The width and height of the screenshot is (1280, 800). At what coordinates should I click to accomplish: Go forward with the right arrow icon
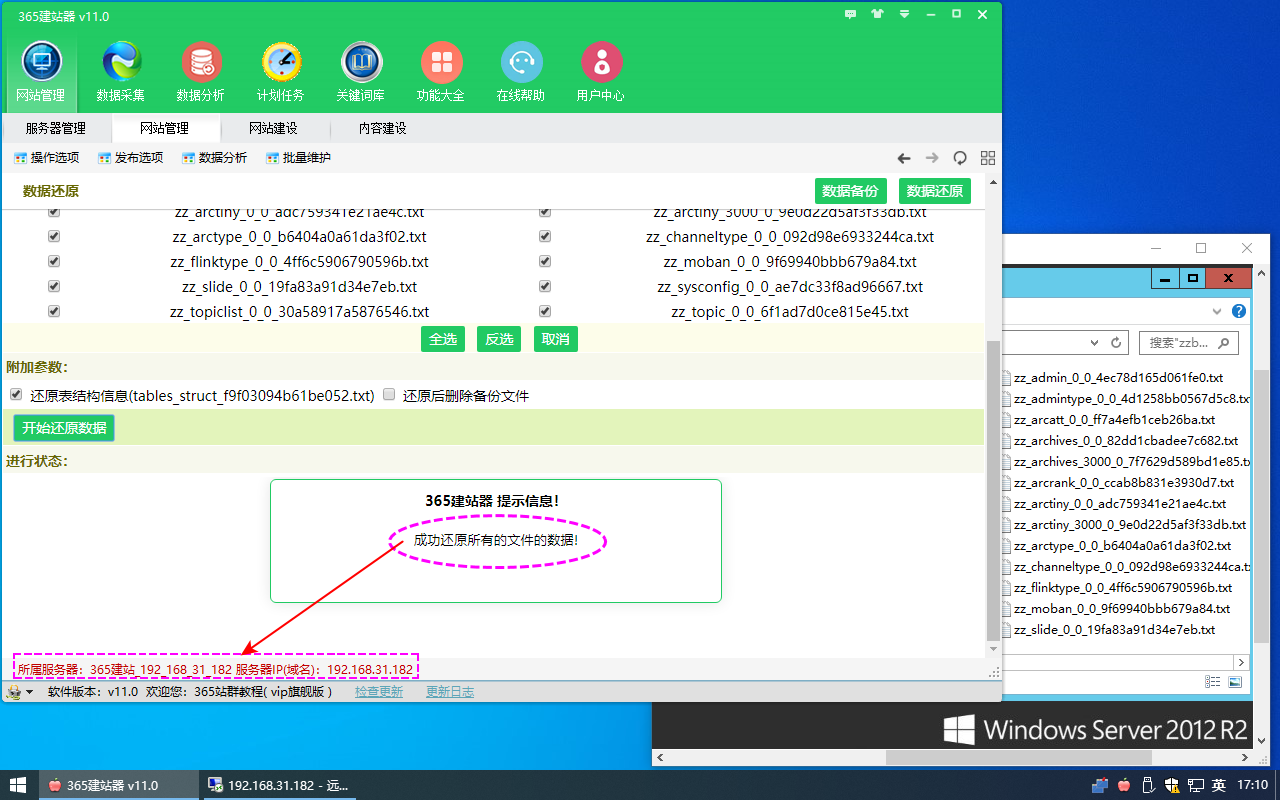[932, 158]
